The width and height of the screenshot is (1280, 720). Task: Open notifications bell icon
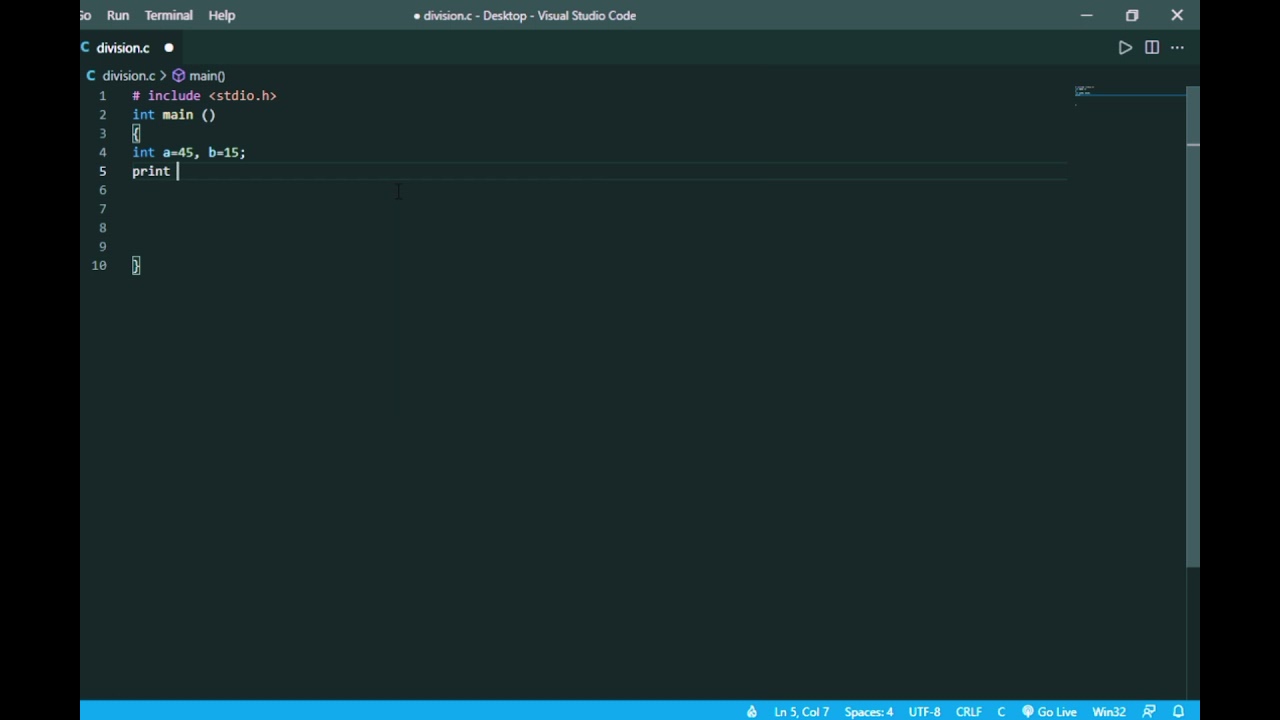click(1178, 712)
